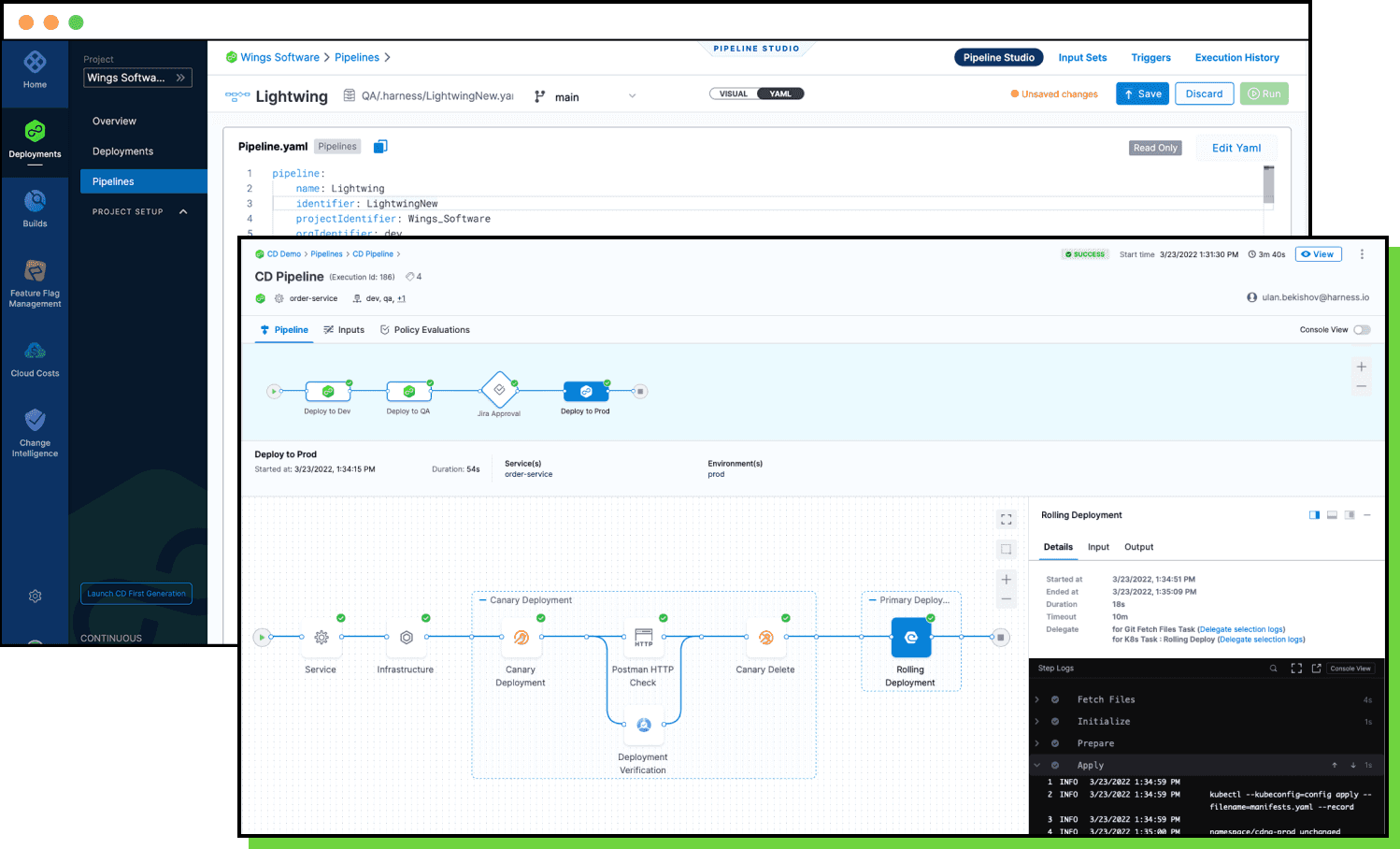The height and width of the screenshot is (849, 1400).
Task: Click the YAML editor vertical scrollbar
Action: pyautogui.click(x=1268, y=185)
